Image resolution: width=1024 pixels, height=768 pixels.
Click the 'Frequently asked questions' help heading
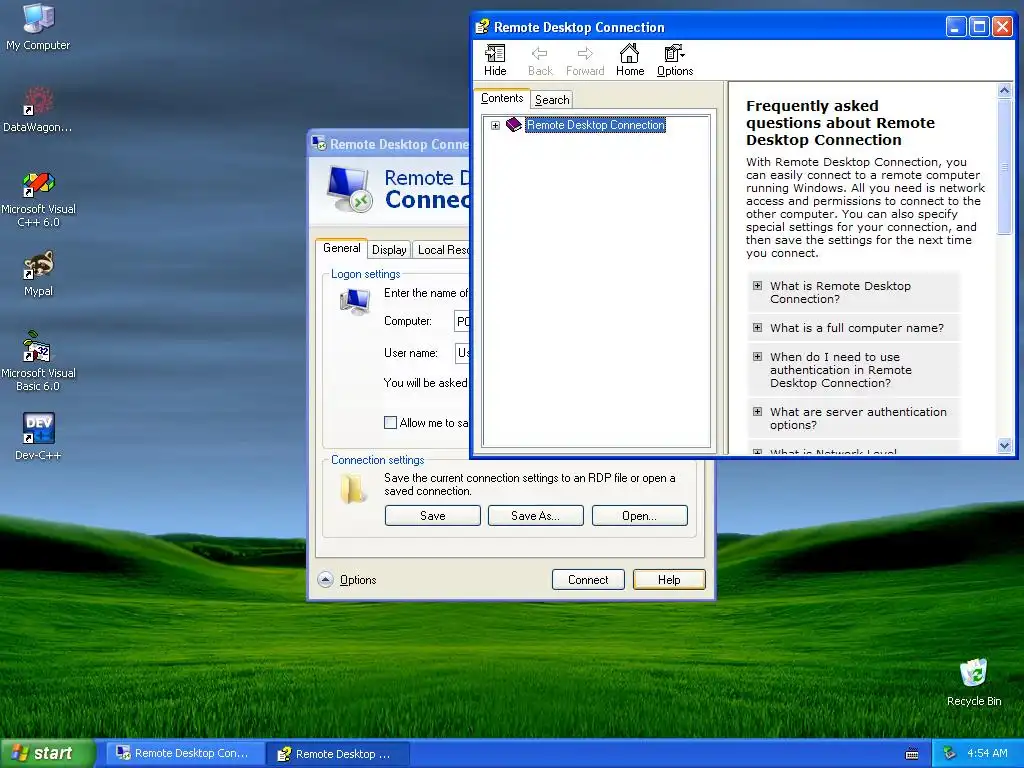click(x=840, y=123)
